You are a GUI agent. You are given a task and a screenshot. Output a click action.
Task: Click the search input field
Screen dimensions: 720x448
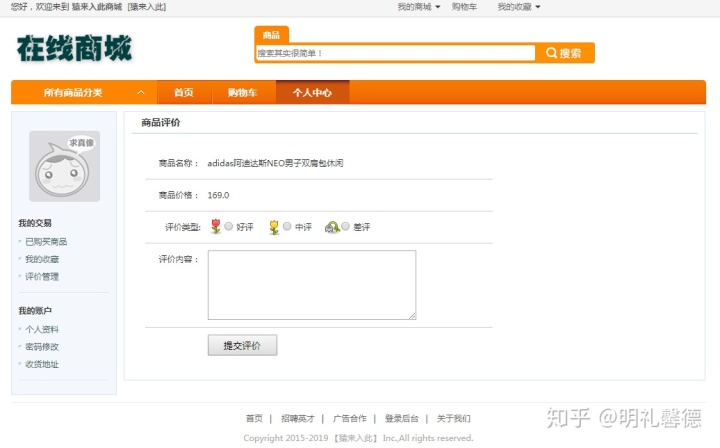coord(395,53)
